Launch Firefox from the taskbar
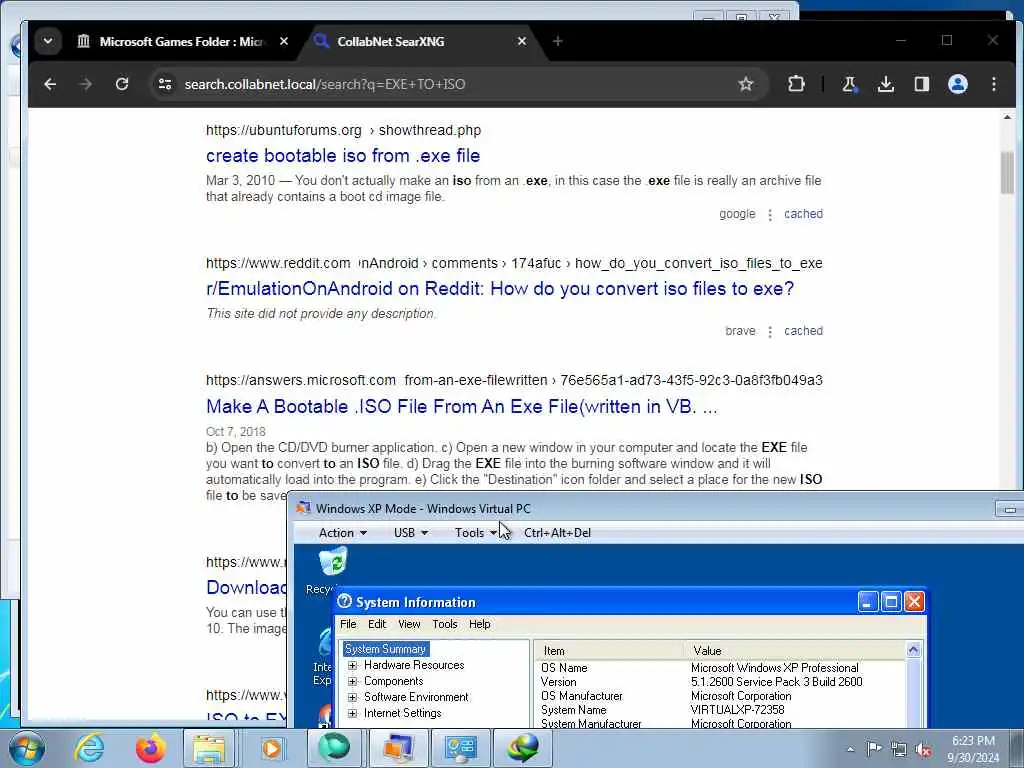The height and width of the screenshot is (768, 1024). pyautogui.click(x=150, y=748)
